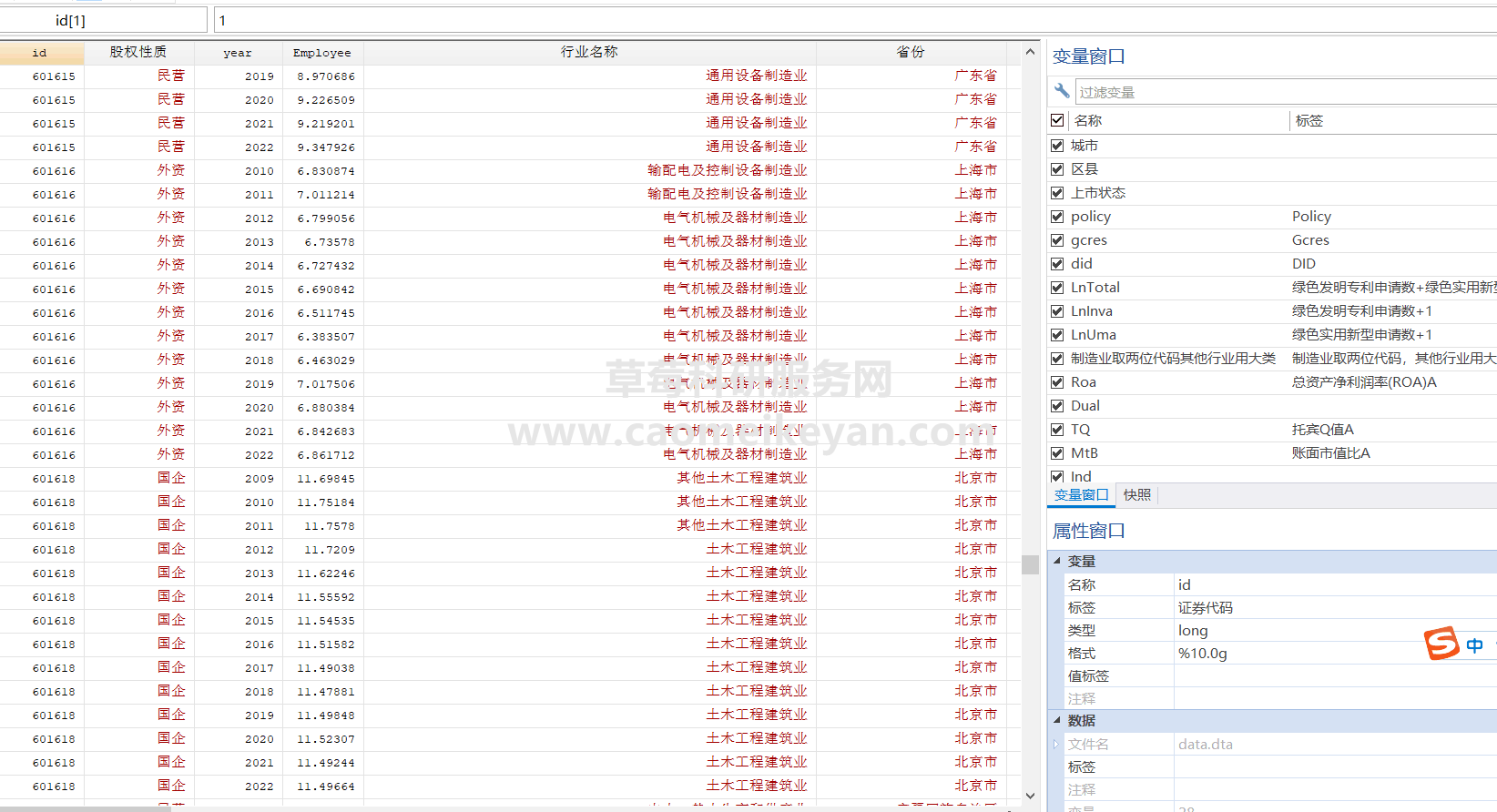Viewport: 1497px width, 812px height.
Task: Click the data grid scroll-up arrow
Action: tap(1030, 52)
